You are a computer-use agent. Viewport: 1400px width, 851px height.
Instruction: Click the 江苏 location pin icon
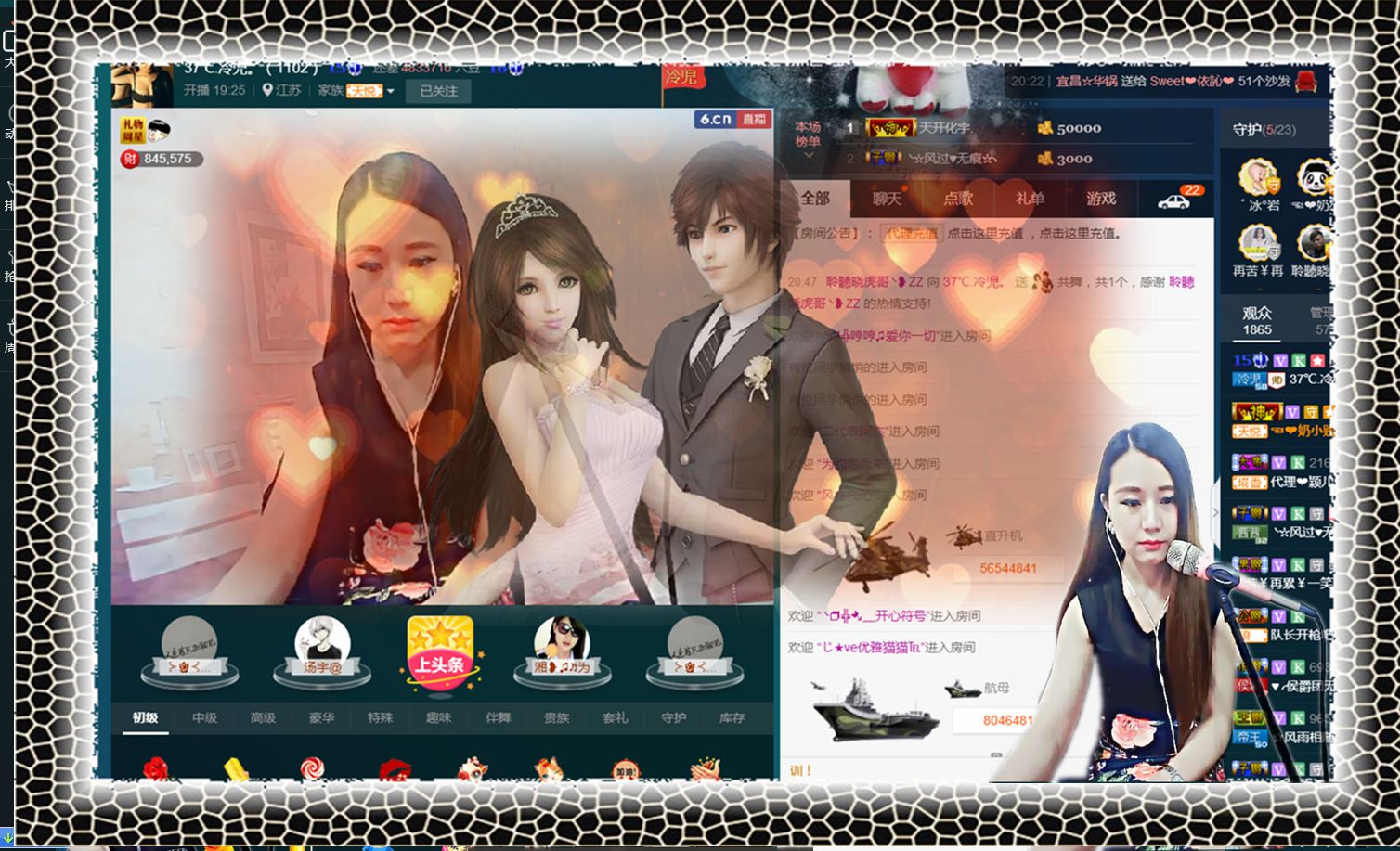[x=267, y=90]
